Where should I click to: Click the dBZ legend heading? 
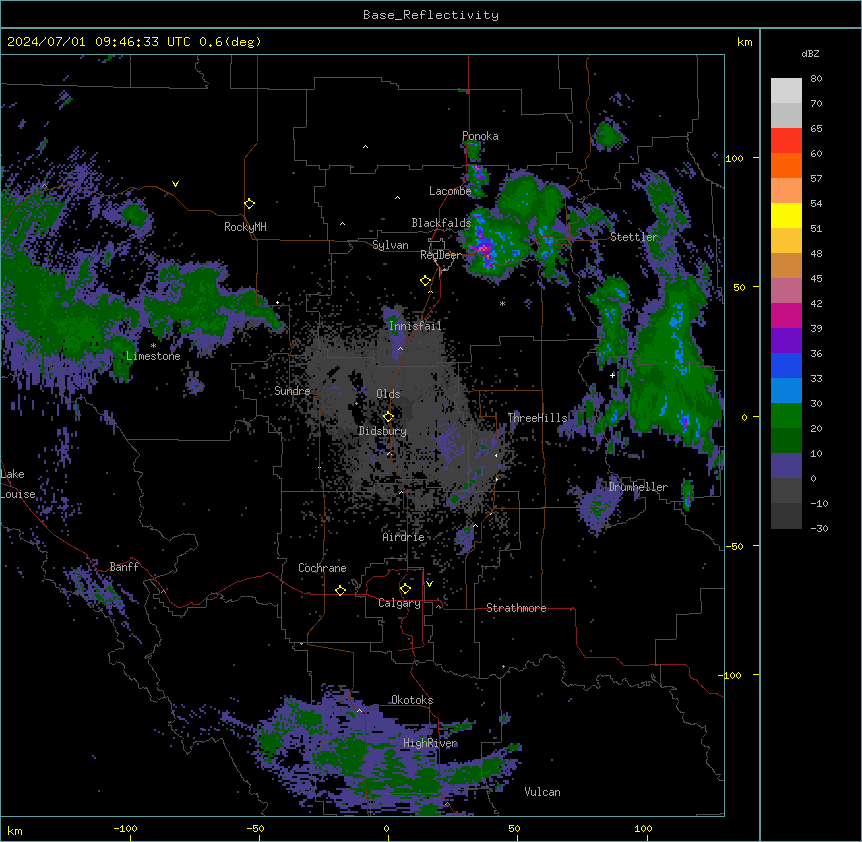[x=810, y=54]
